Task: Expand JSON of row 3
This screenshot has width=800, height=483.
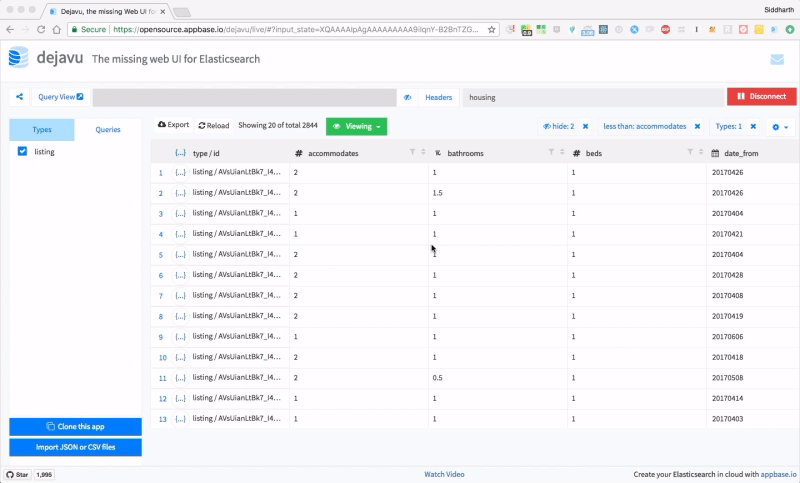Action: (180, 214)
